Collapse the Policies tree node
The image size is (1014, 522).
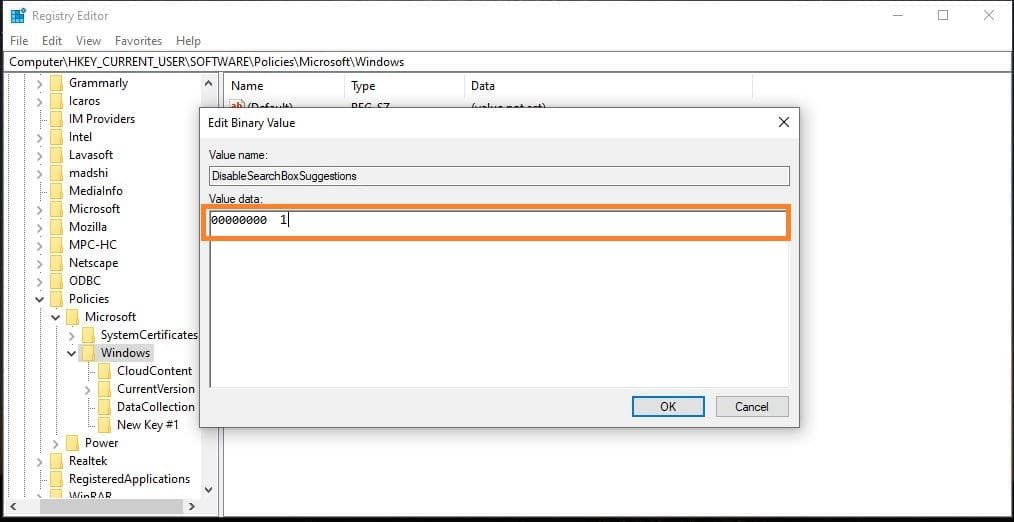coord(40,299)
